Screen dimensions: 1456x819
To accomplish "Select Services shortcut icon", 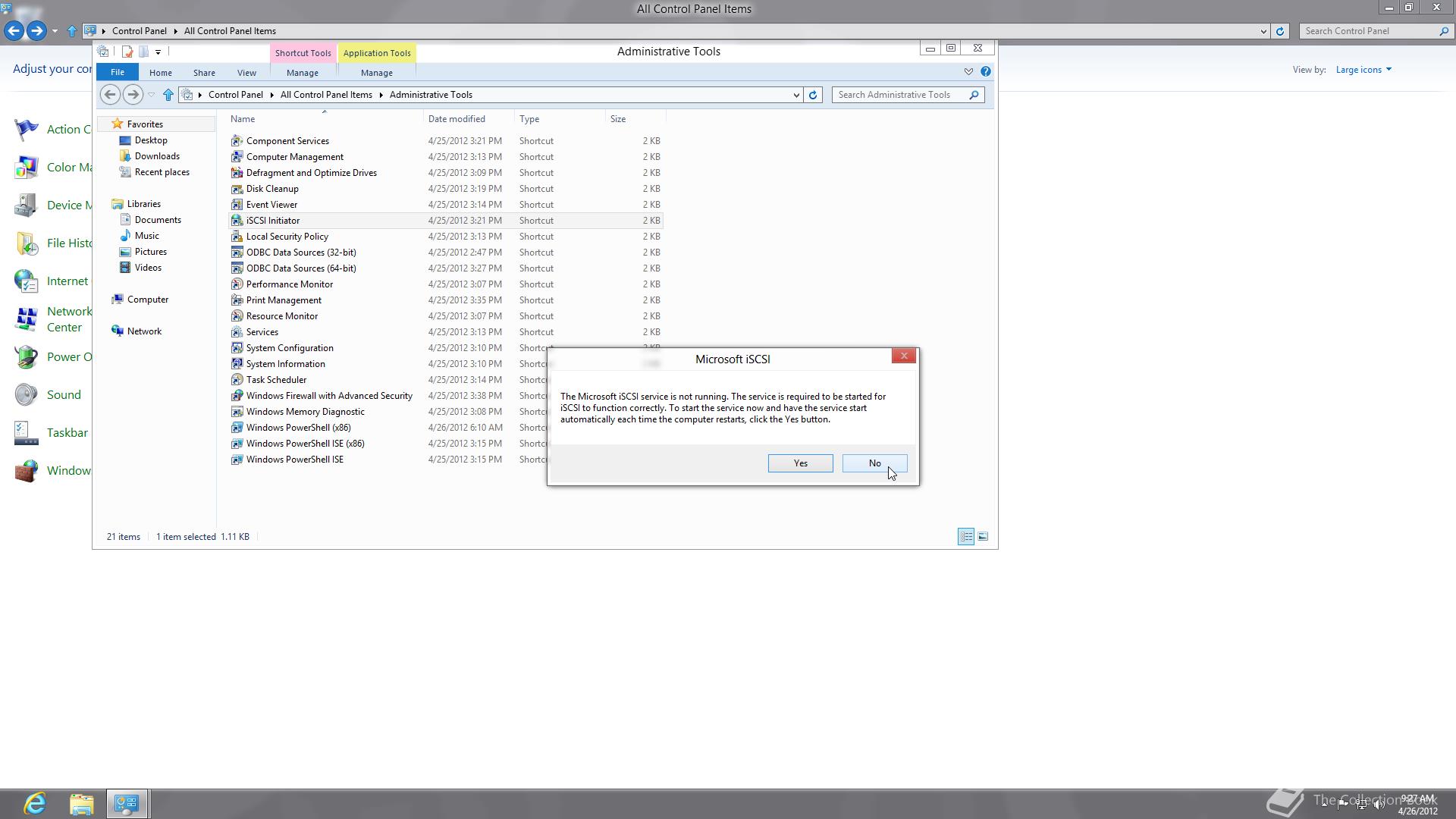I will (237, 332).
